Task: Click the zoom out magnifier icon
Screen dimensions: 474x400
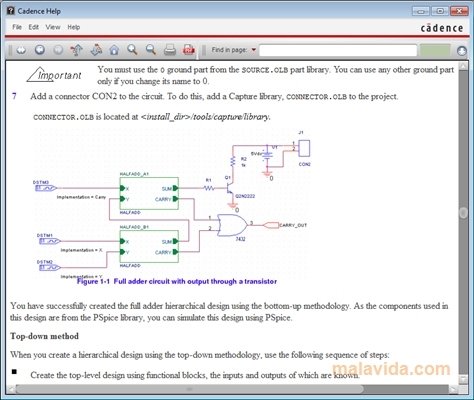Action: tap(151, 50)
